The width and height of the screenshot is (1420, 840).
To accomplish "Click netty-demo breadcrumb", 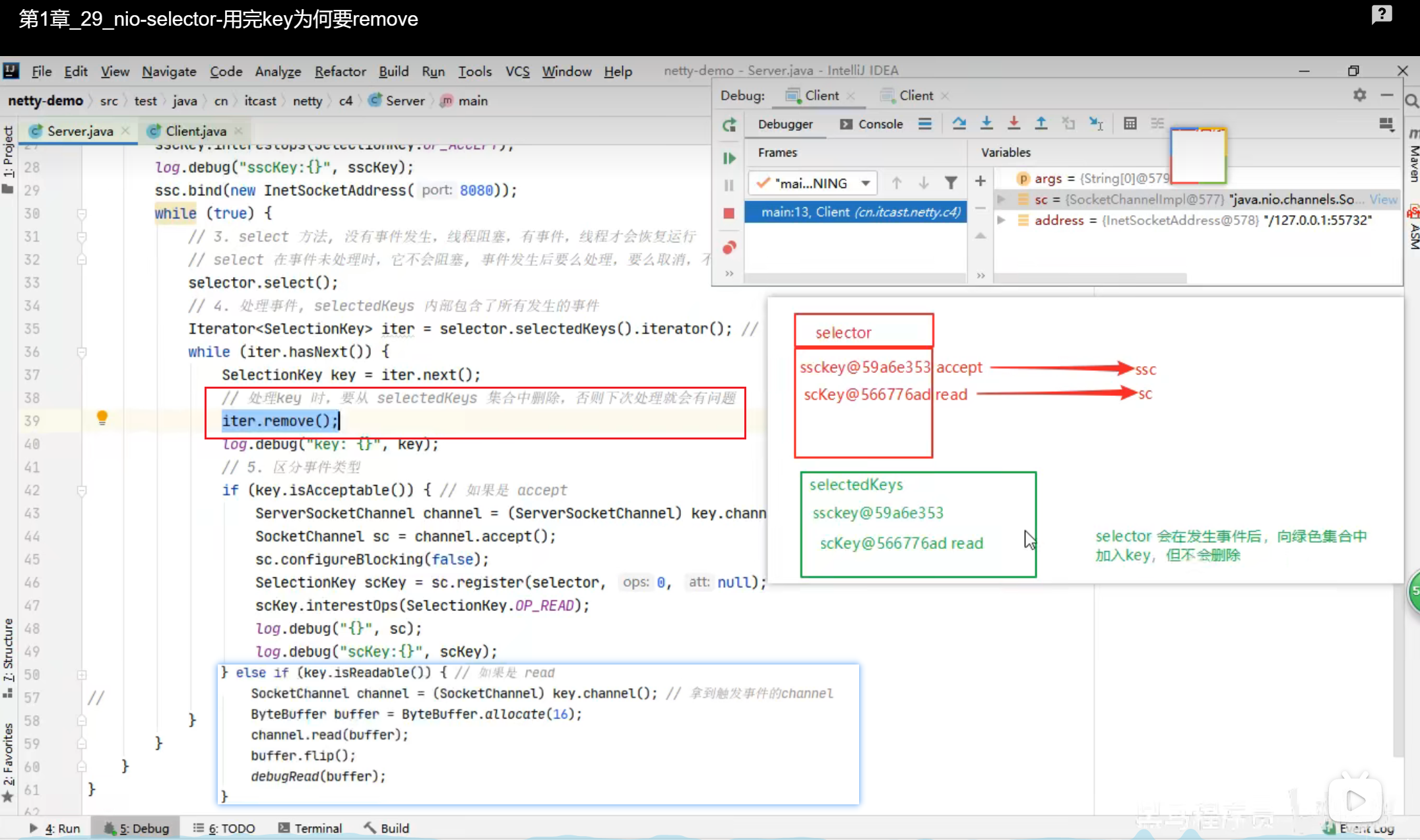I will click(x=46, y=100).
